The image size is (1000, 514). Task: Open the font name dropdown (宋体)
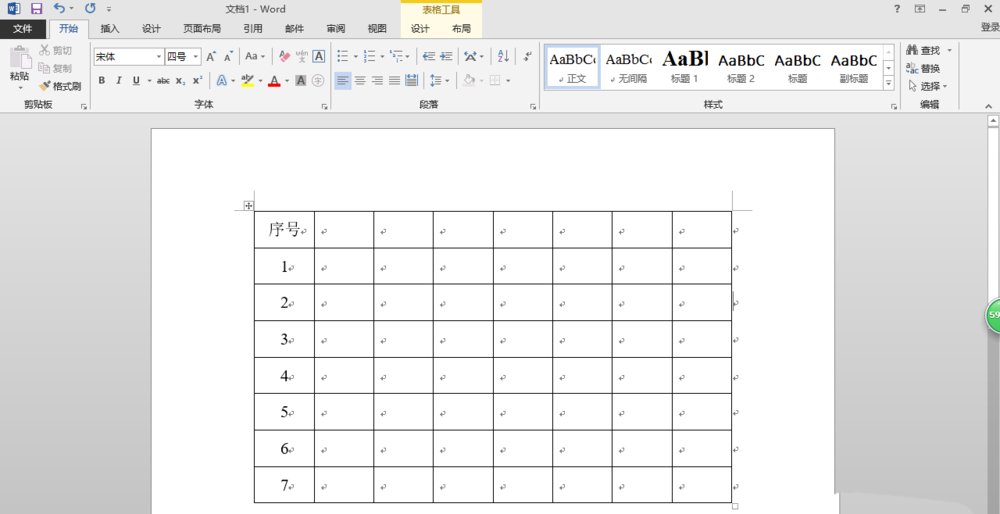pyautogui.click(x=128, y=57)
